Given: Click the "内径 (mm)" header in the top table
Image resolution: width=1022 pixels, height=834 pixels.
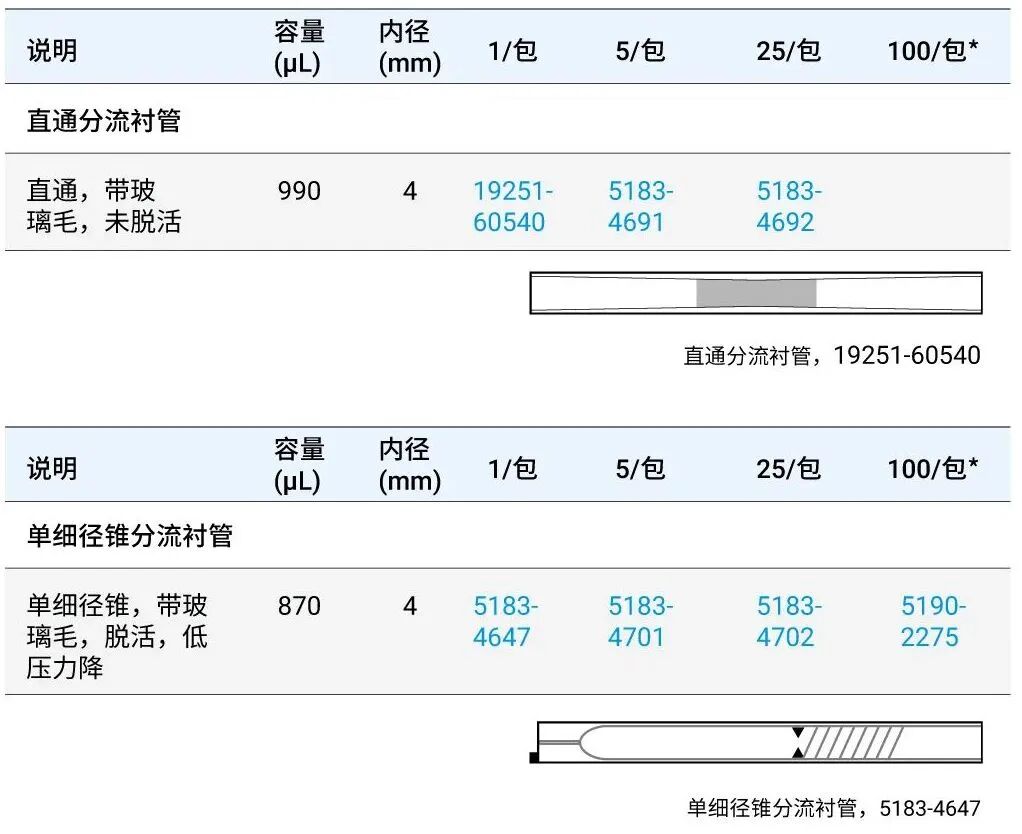Looking at the screenshot, I should pos(409,48).
